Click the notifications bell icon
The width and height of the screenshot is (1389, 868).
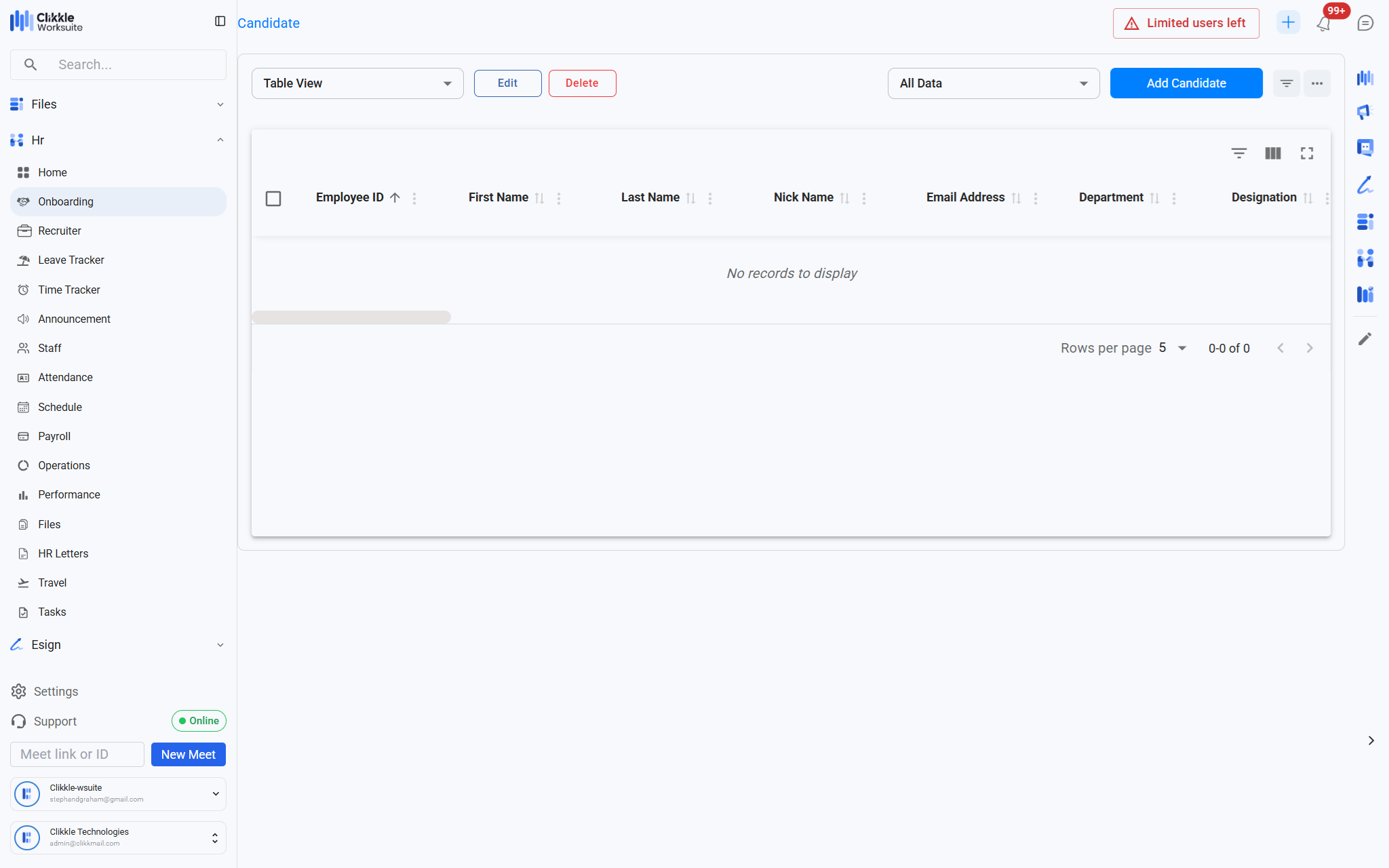(1323, 24)
